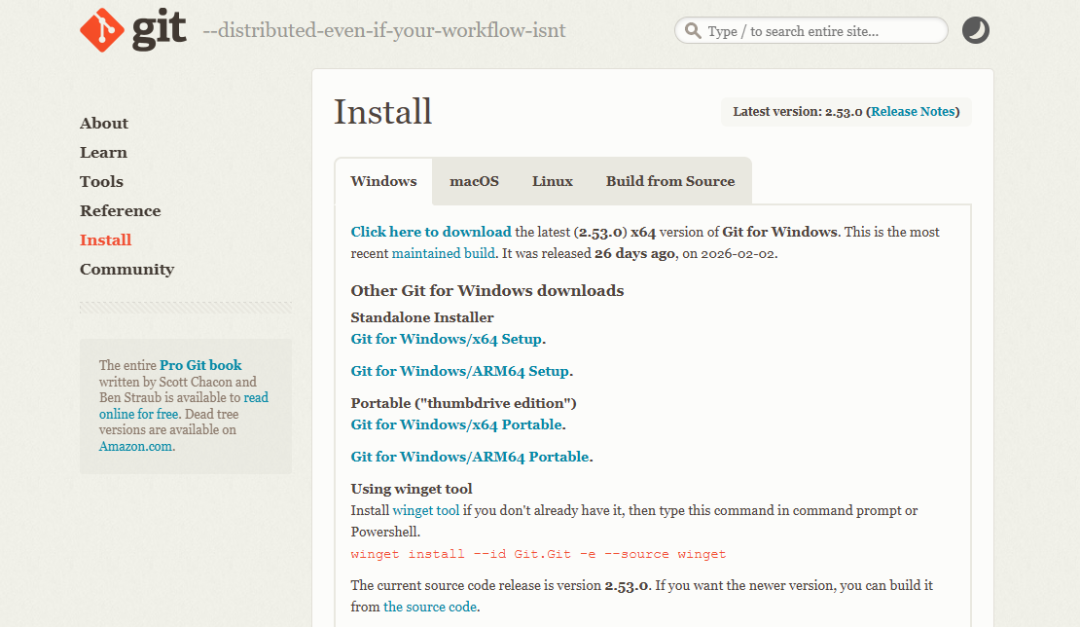Click the tagline '--distributed-even-if-your-workflow-isnt'

click(384, 30)
